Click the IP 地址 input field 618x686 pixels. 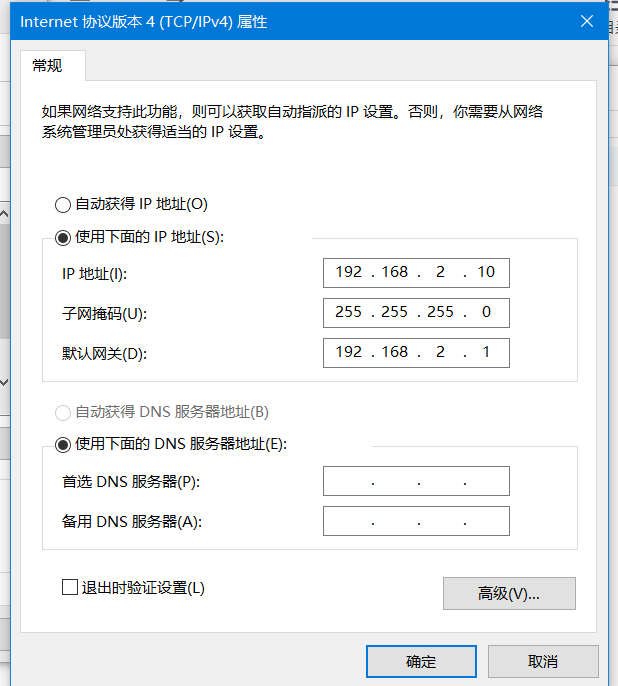click(x=416, y=273)
